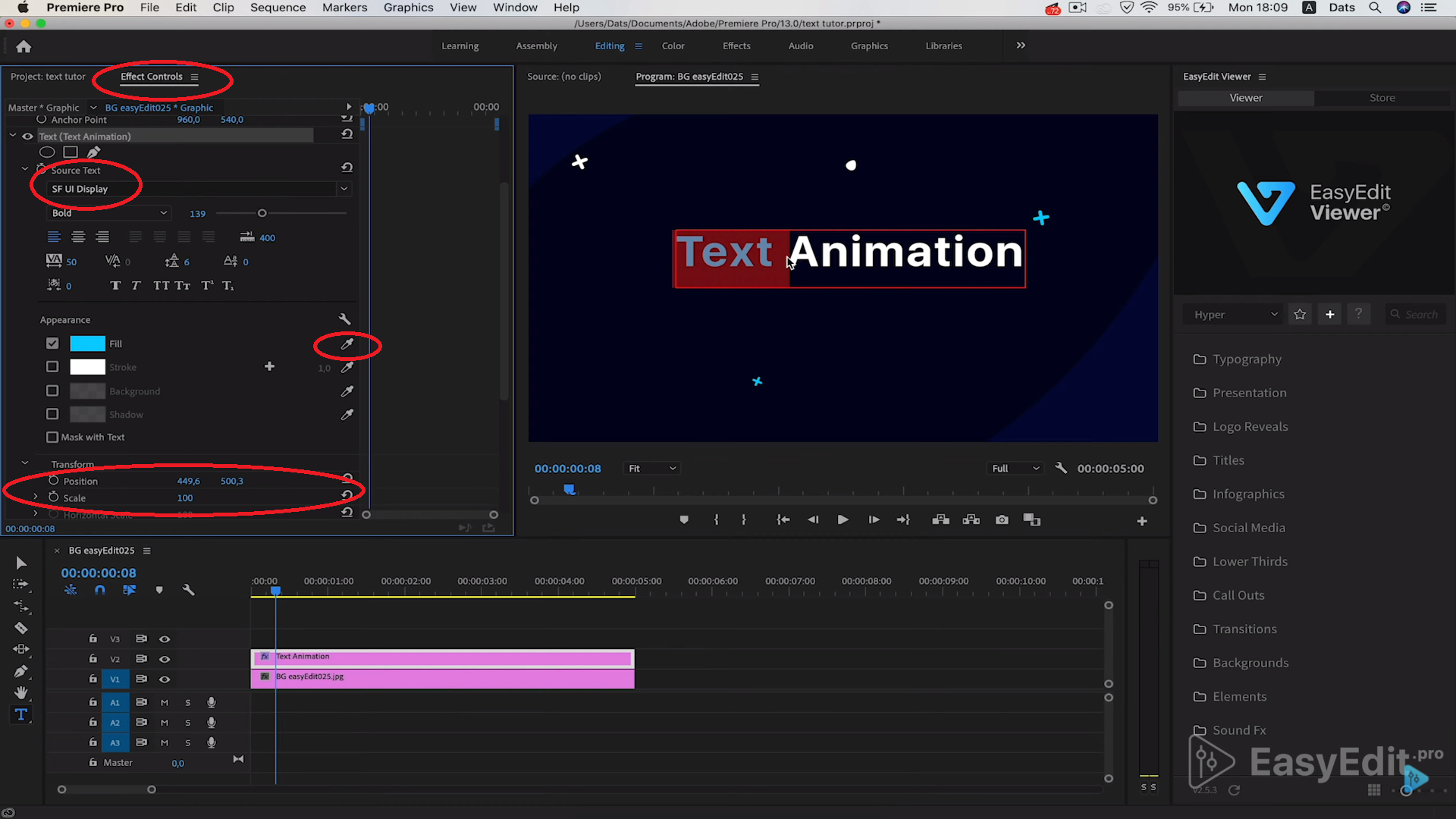Image resolution: width=1456 pixels, height=819 pixels.
Task: Click Graphics tab in workspace switcher
Action: pyautogui.click(x=870, y=46)
